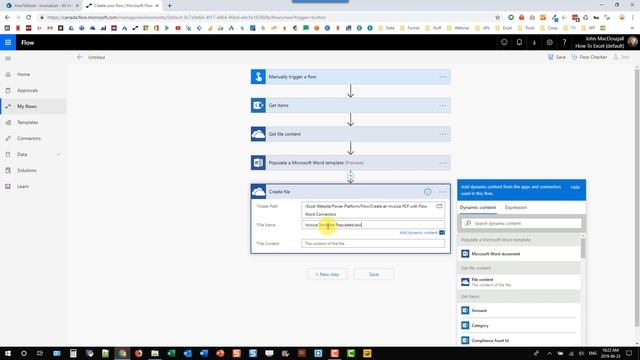The image size is (640, 360).
Task: Click the browser address bar
Action: pyautogui.click(x=265, y=17)
